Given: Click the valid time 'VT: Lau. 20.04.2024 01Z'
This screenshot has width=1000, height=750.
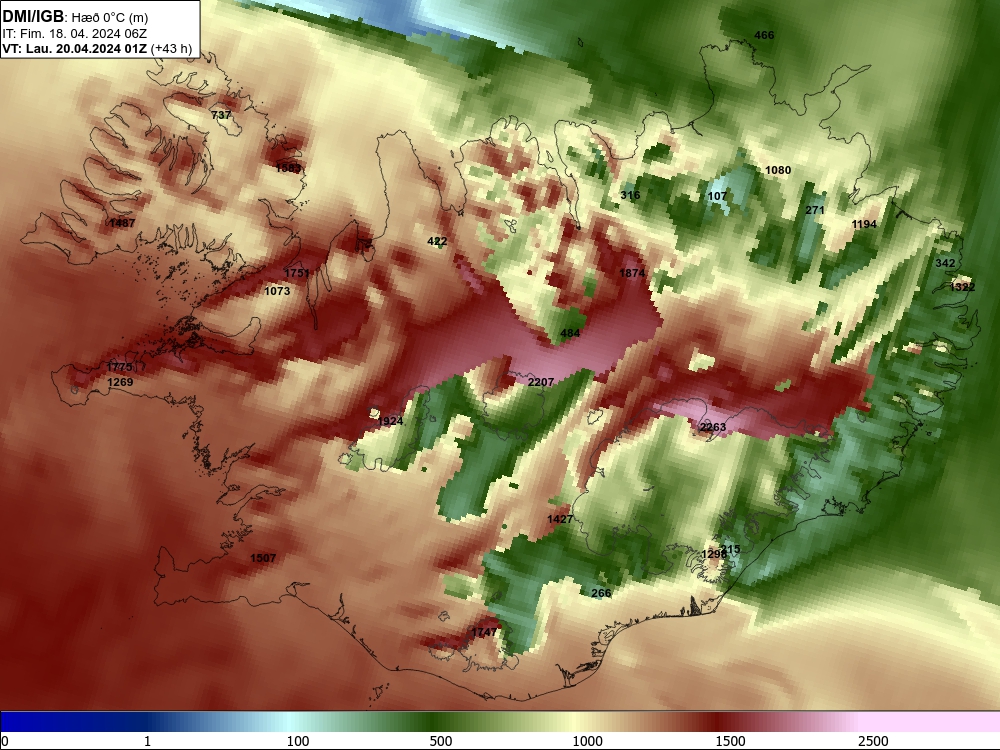Looking at the screenshot, I should [75, 49].
